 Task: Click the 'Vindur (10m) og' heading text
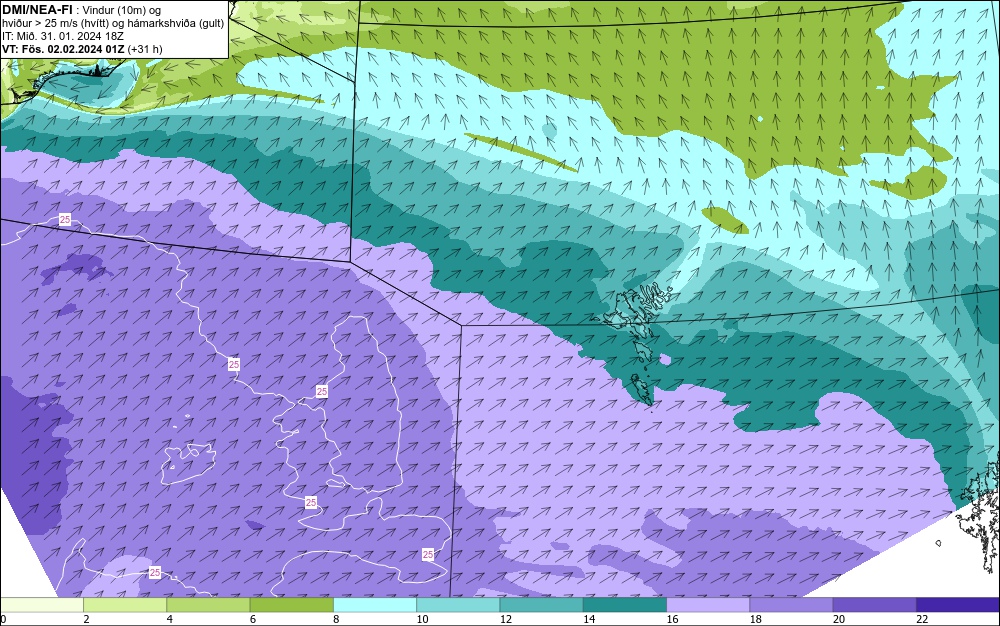point(122,10)
